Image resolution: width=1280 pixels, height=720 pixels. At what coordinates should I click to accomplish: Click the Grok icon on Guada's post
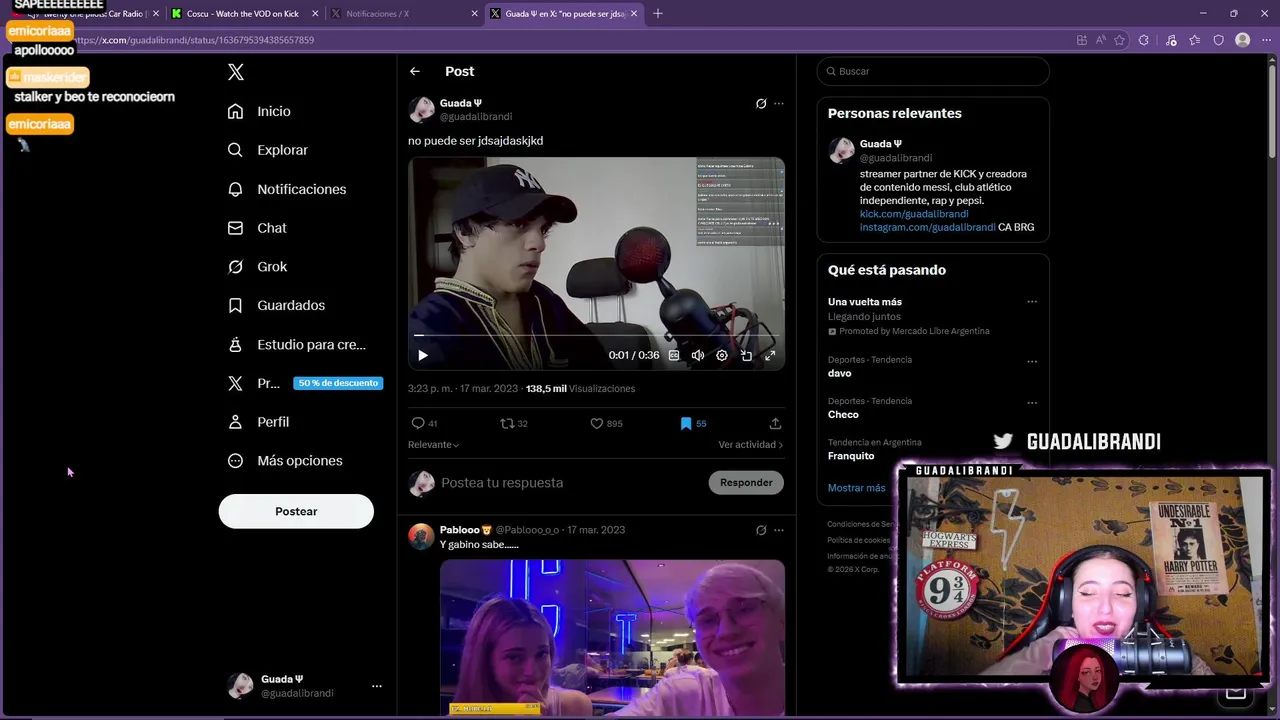coord(761,103)
